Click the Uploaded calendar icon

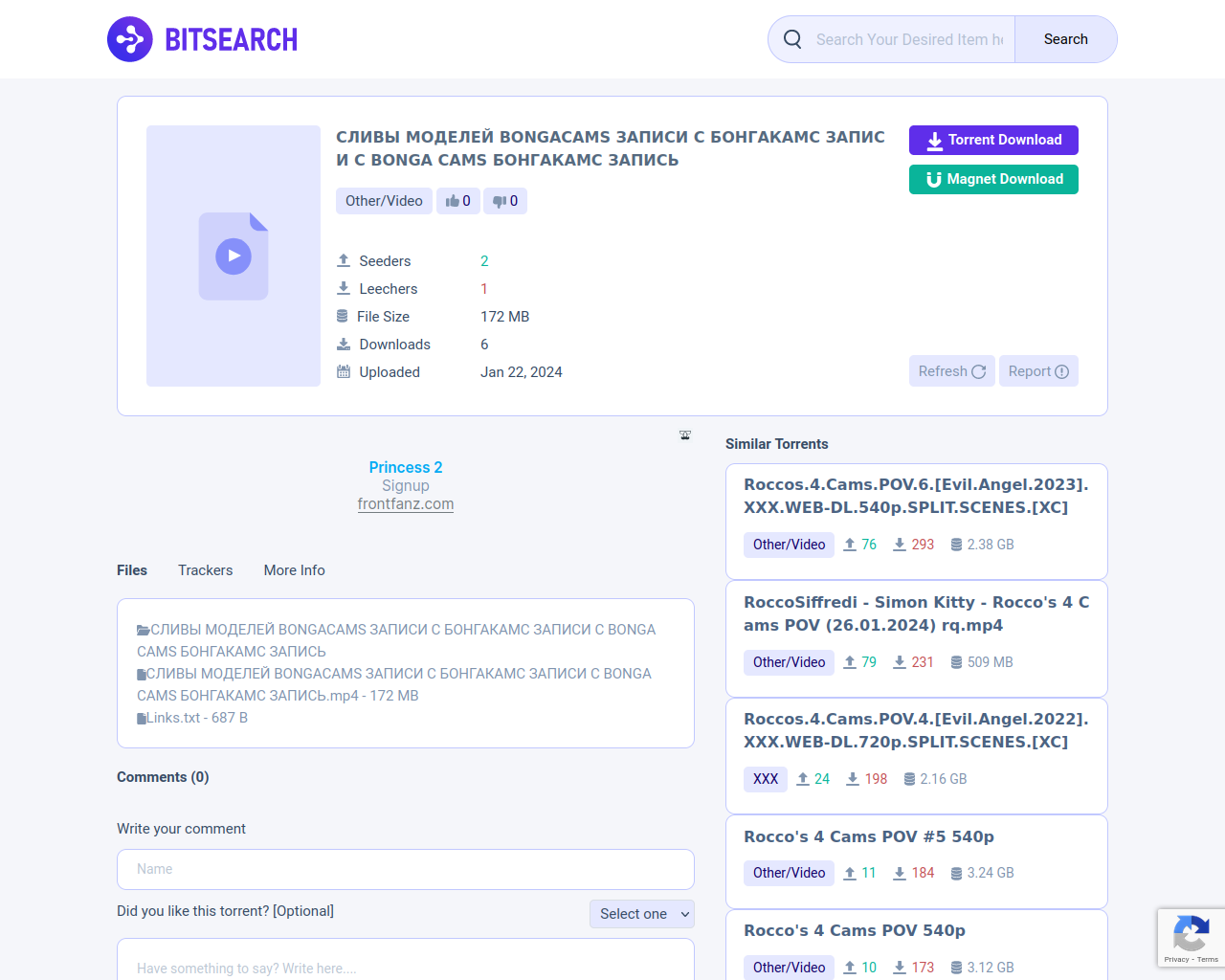tap(344, 371)
